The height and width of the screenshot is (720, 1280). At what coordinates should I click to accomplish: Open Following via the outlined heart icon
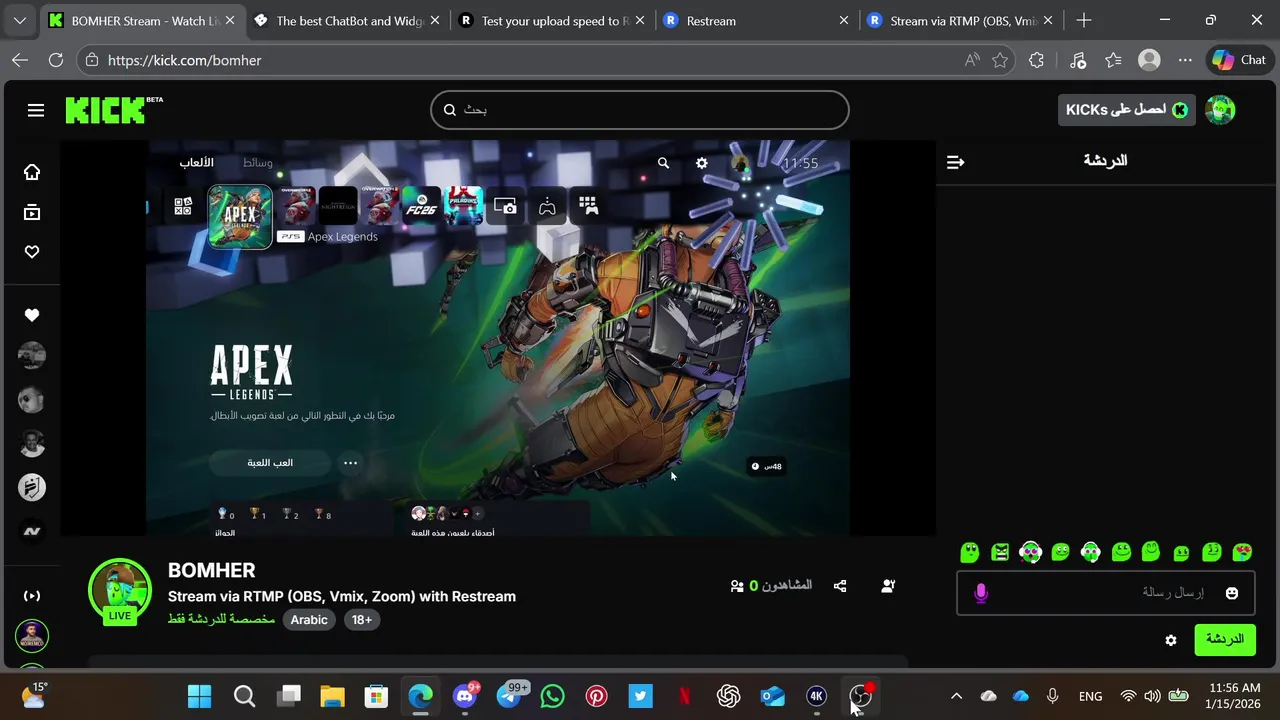coord(32,252)
